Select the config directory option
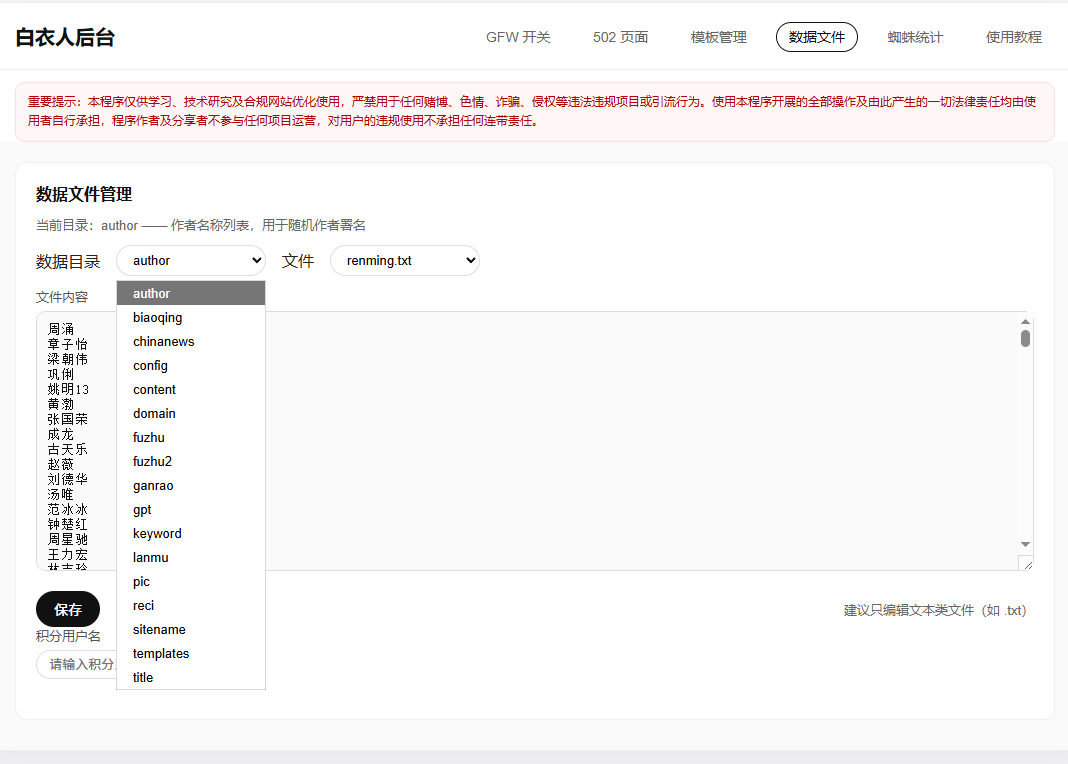This screenshot has height=764, width=1068. [150, 366]
